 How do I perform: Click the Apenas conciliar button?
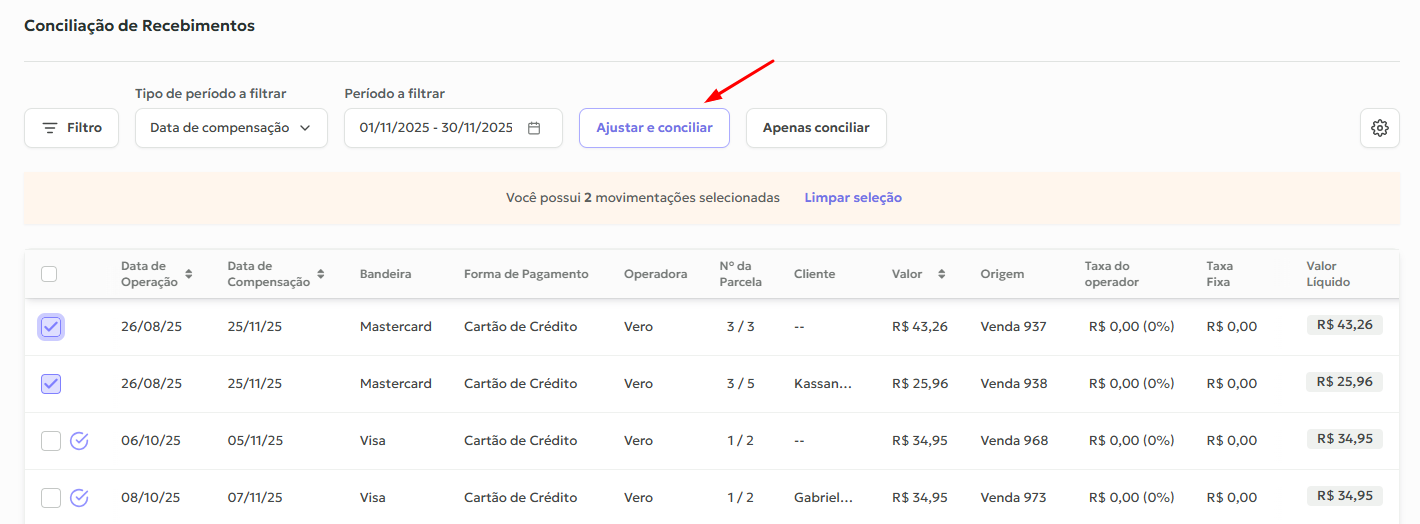click(816, 128)
